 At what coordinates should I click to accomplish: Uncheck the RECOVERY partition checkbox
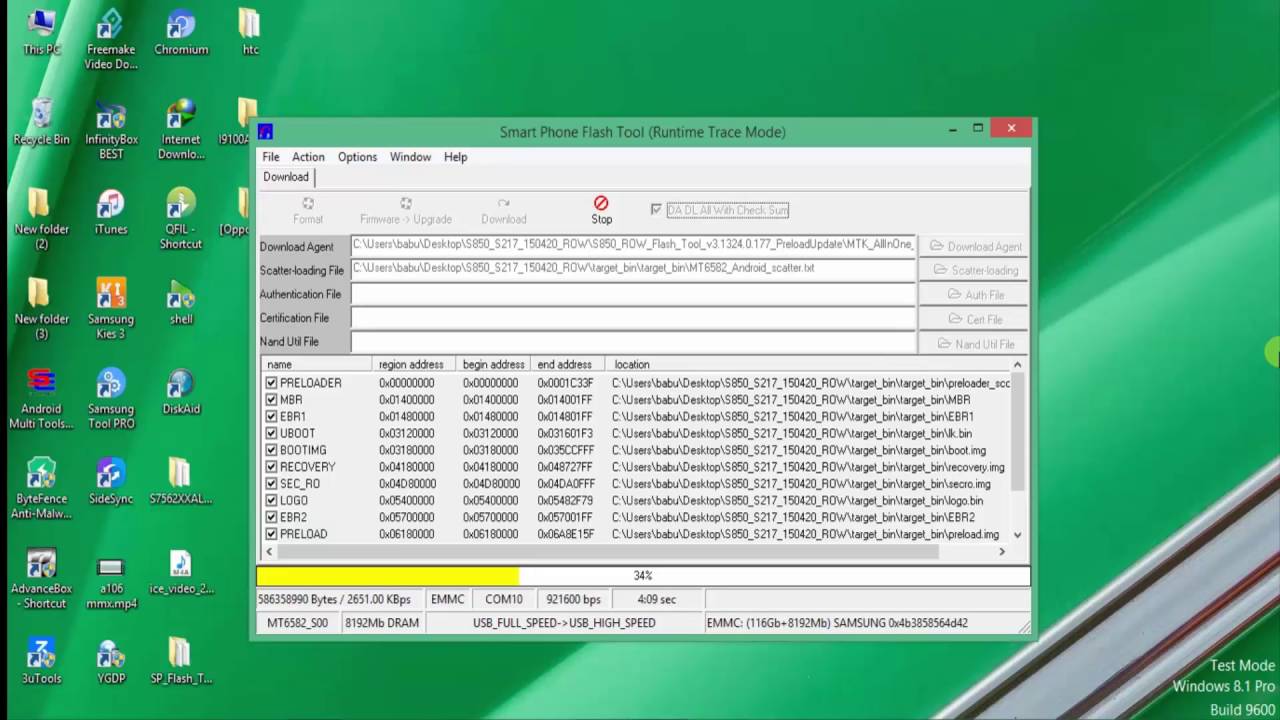click(271, 467)
